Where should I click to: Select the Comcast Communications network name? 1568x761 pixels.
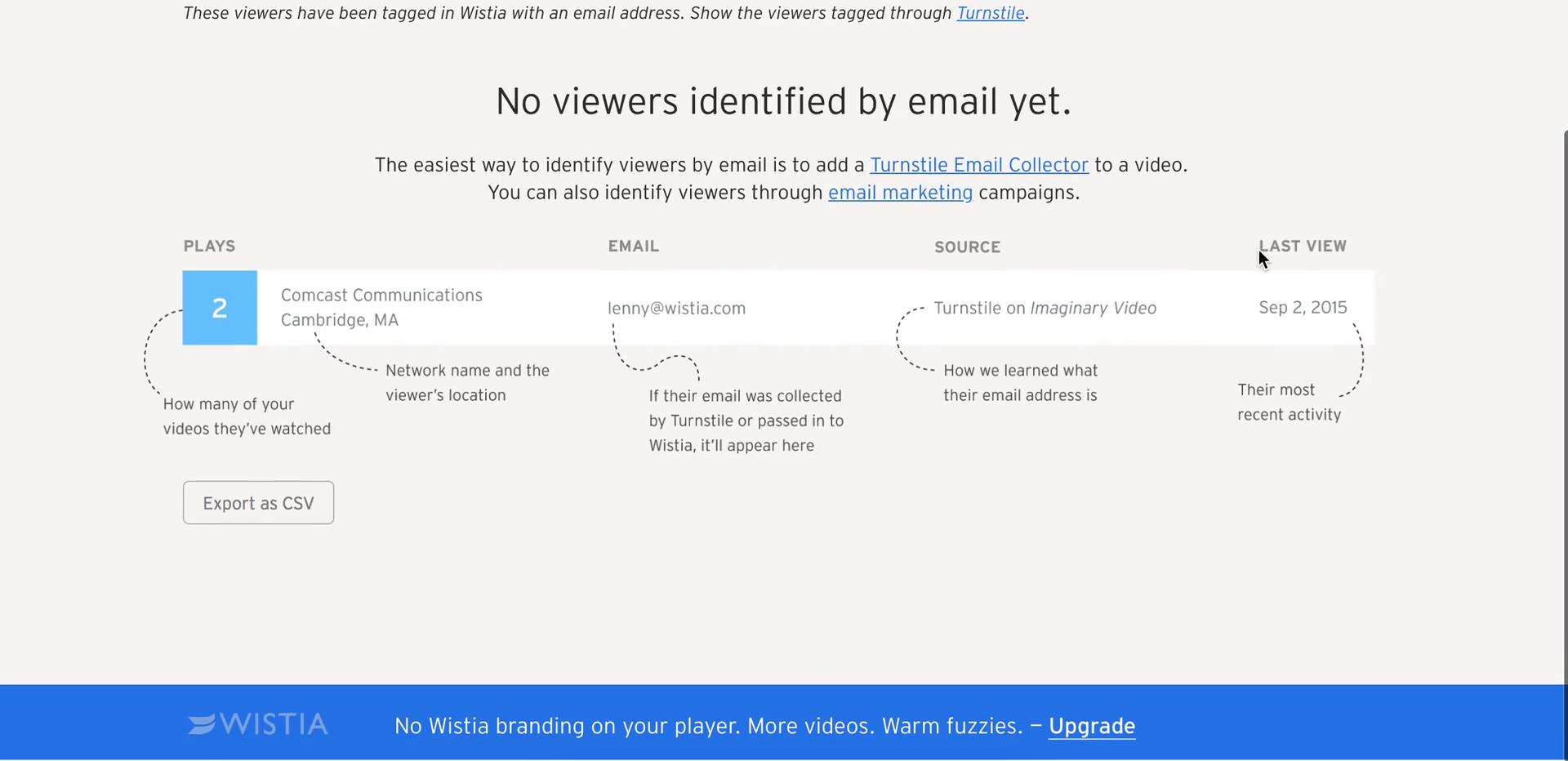point(381,296)
